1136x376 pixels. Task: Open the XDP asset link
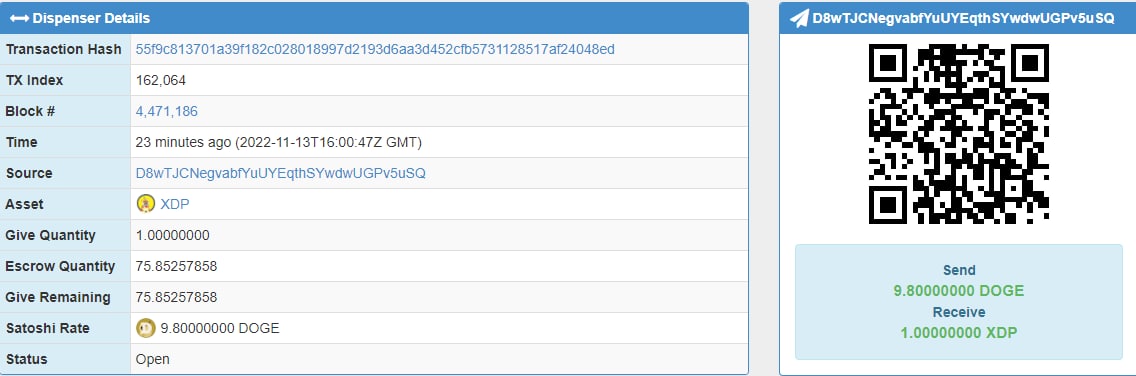[x=175, y=204]
